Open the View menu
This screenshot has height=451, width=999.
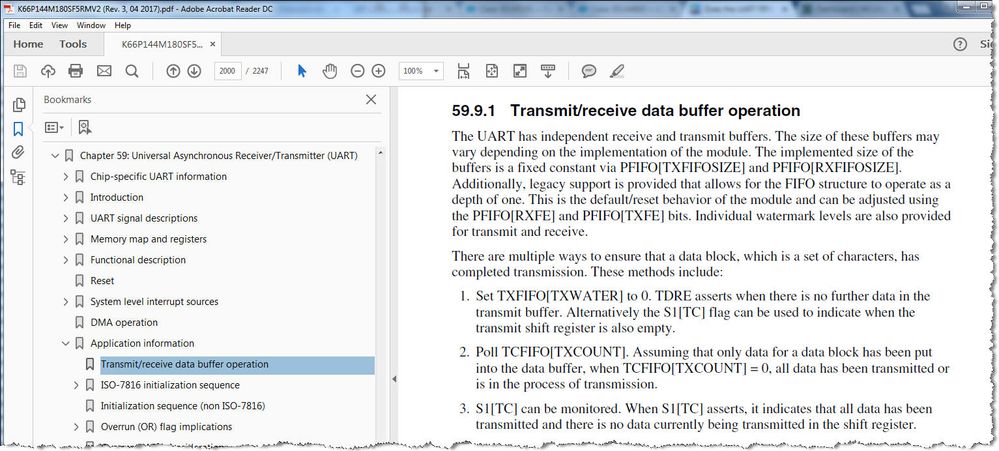click(x=59, y=25)
